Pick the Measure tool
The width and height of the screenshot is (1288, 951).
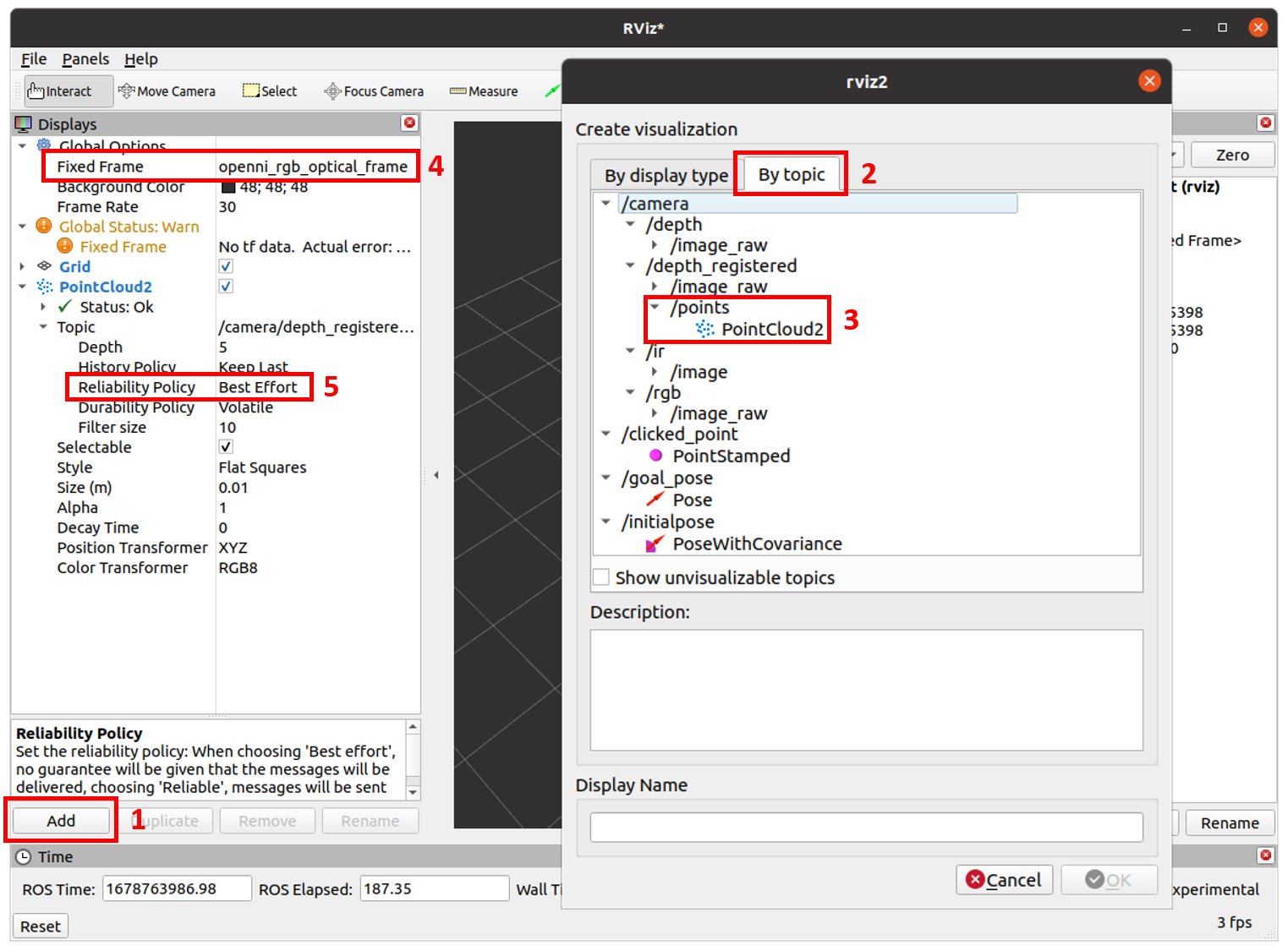click(x=484, y=91)
